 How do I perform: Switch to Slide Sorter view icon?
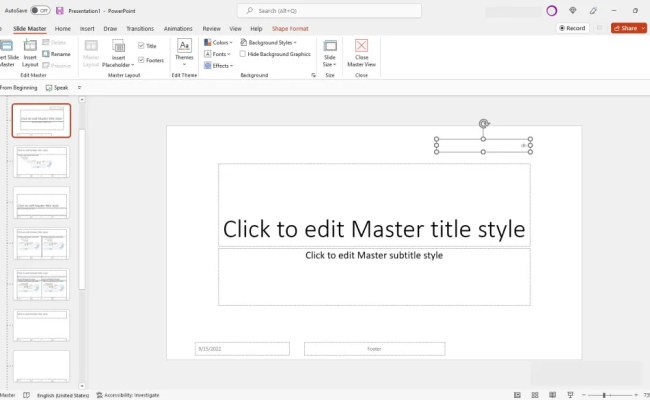point(535,395)
